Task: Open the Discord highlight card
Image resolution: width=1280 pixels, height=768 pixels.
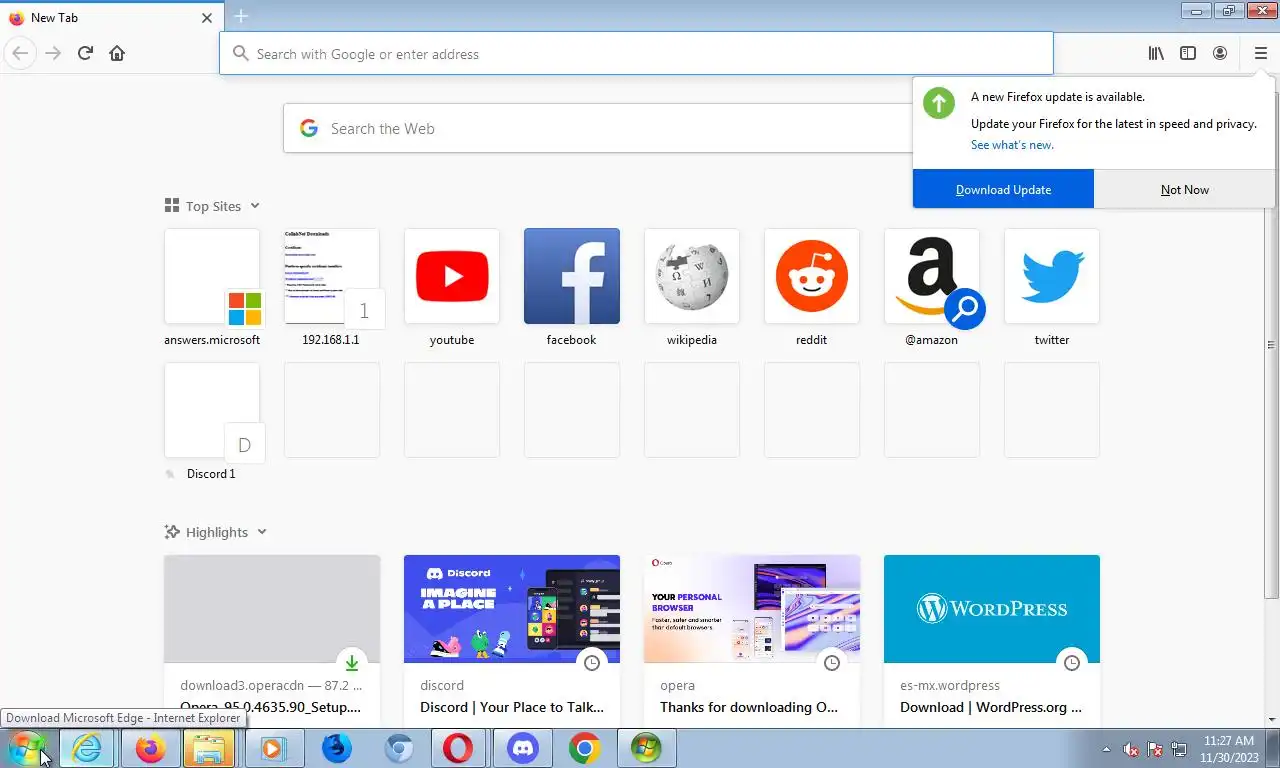Action: tap(512, 640)
